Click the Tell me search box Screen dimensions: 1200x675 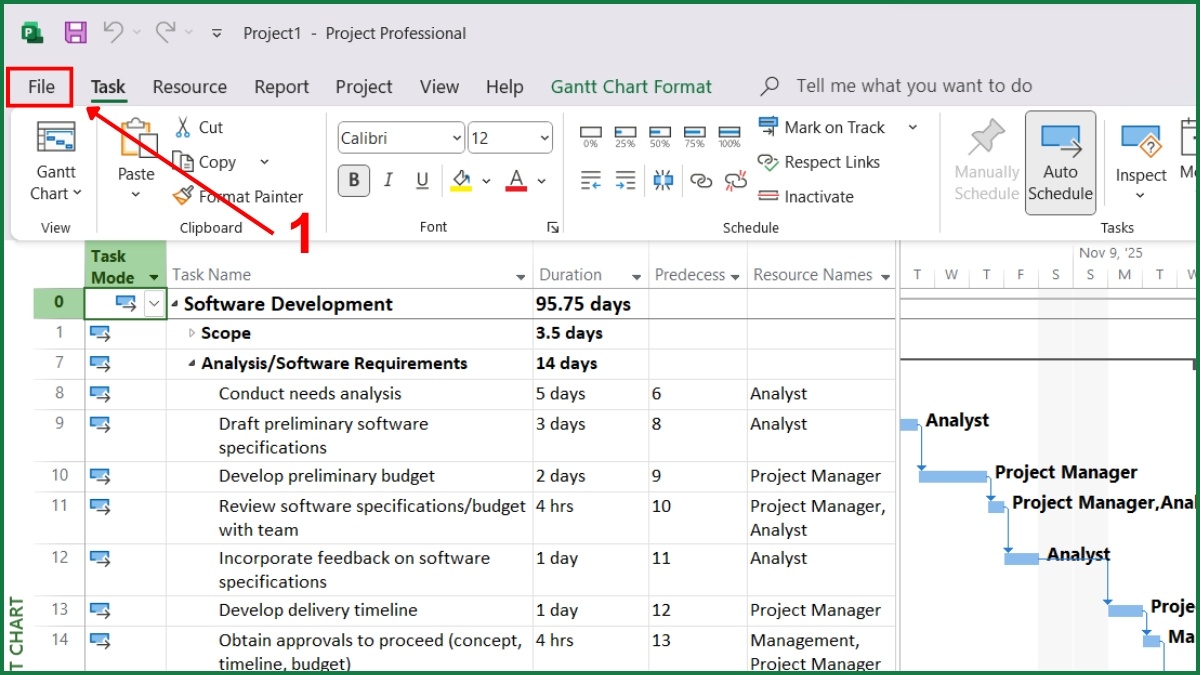(x=900, y=86)
